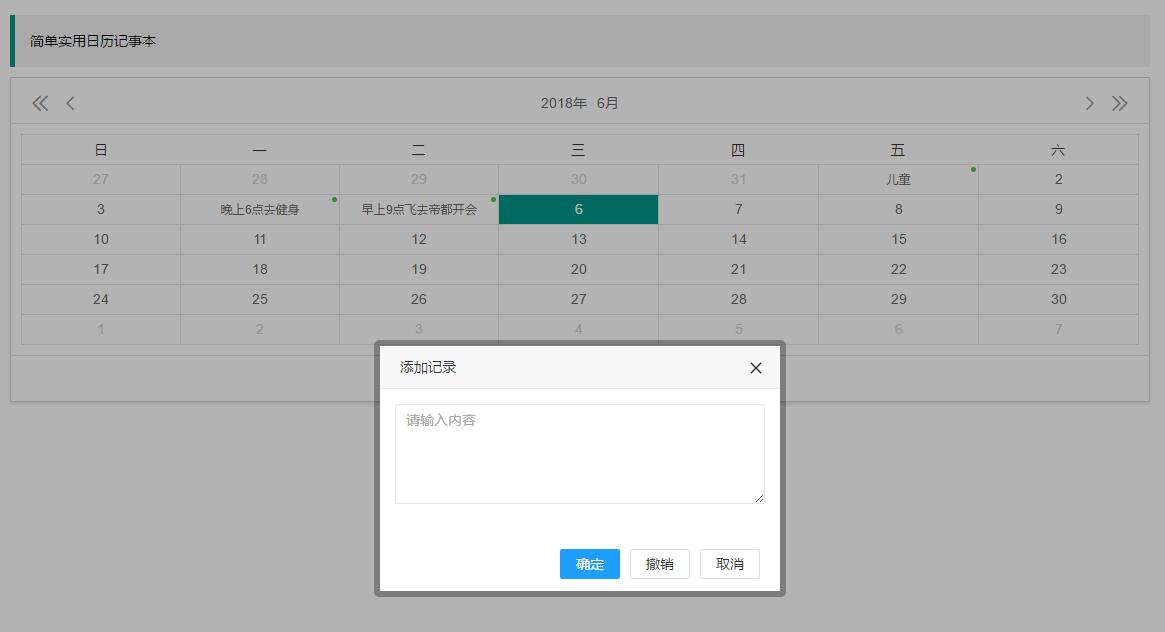Screen dimensions: 1165x632
Task: Jump to next year with double-right arrow
Action: [x=1120, y=103]
